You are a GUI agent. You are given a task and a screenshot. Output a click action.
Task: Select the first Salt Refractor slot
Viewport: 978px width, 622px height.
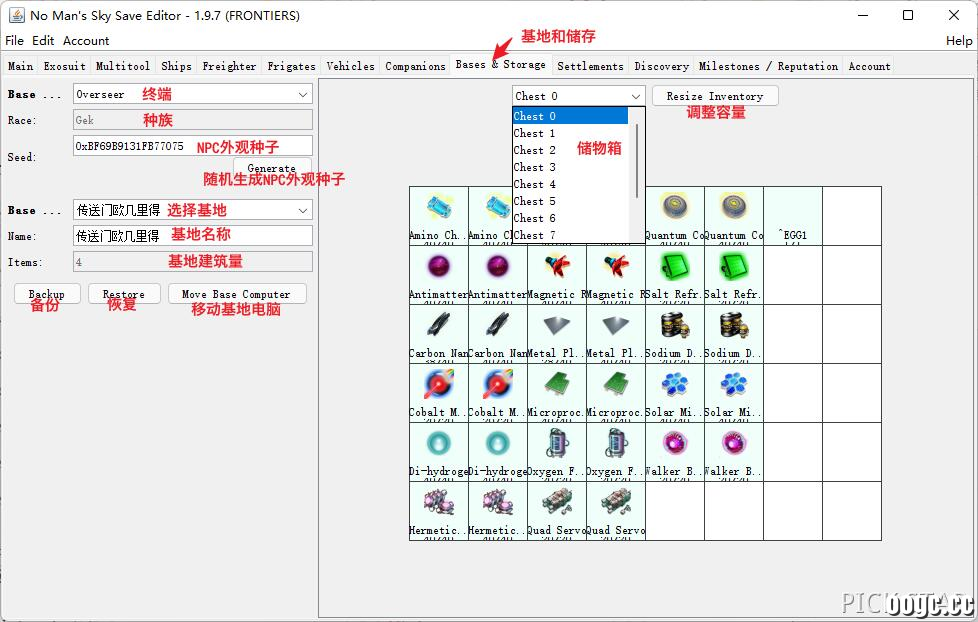point(674,275)
